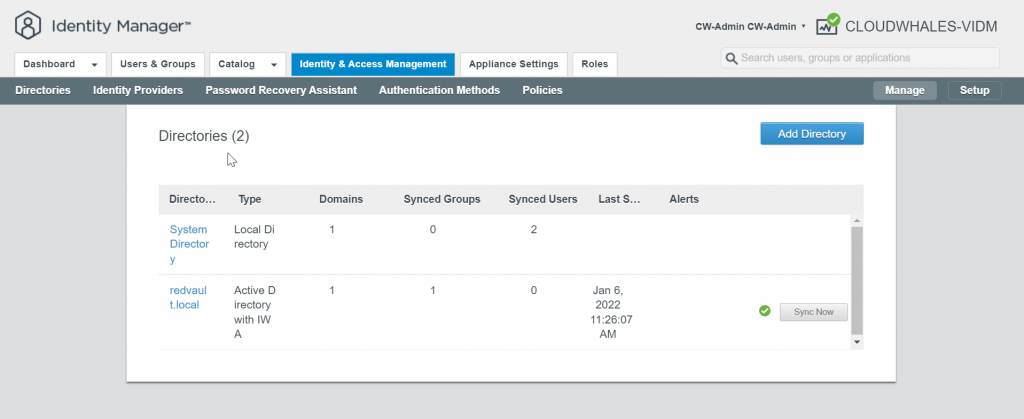The height and width of the screenshot is (419, 1024).
Task: Click the Add Directory button
Action: pos(812,134)
